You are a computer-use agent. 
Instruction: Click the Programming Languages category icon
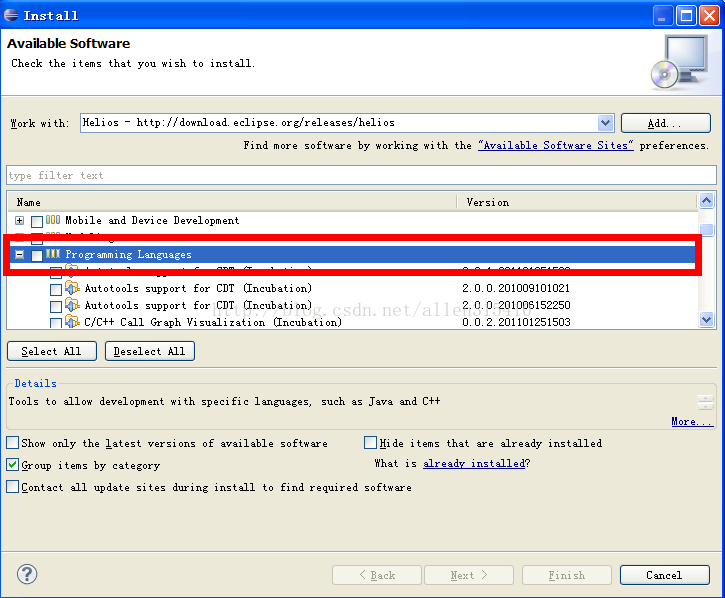coord(53,254)
